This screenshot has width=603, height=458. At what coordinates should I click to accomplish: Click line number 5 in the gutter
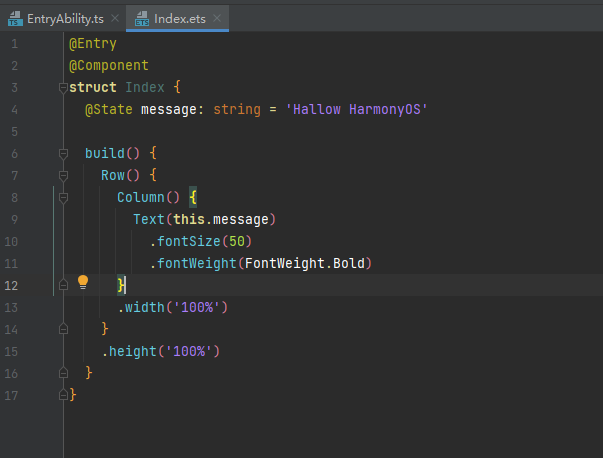(x=14, y=132)
